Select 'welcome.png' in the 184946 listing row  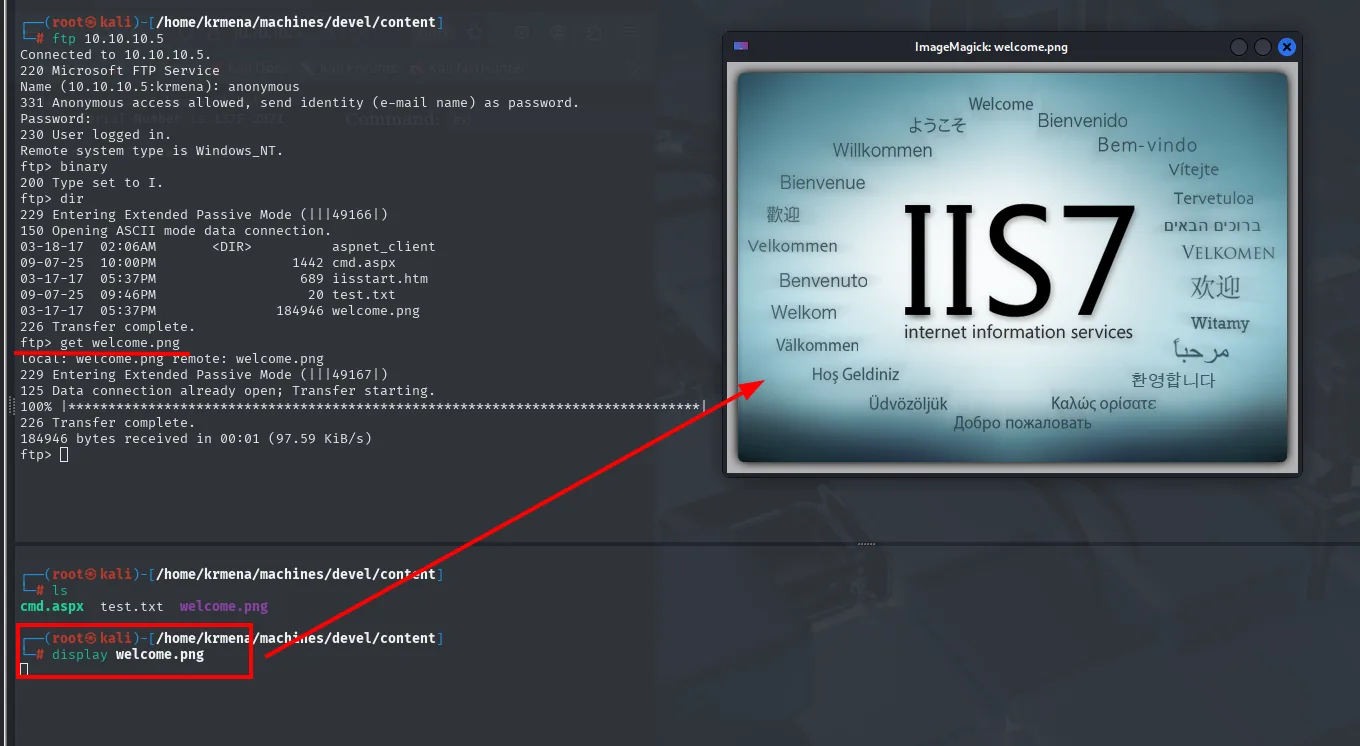click(376, 310)
